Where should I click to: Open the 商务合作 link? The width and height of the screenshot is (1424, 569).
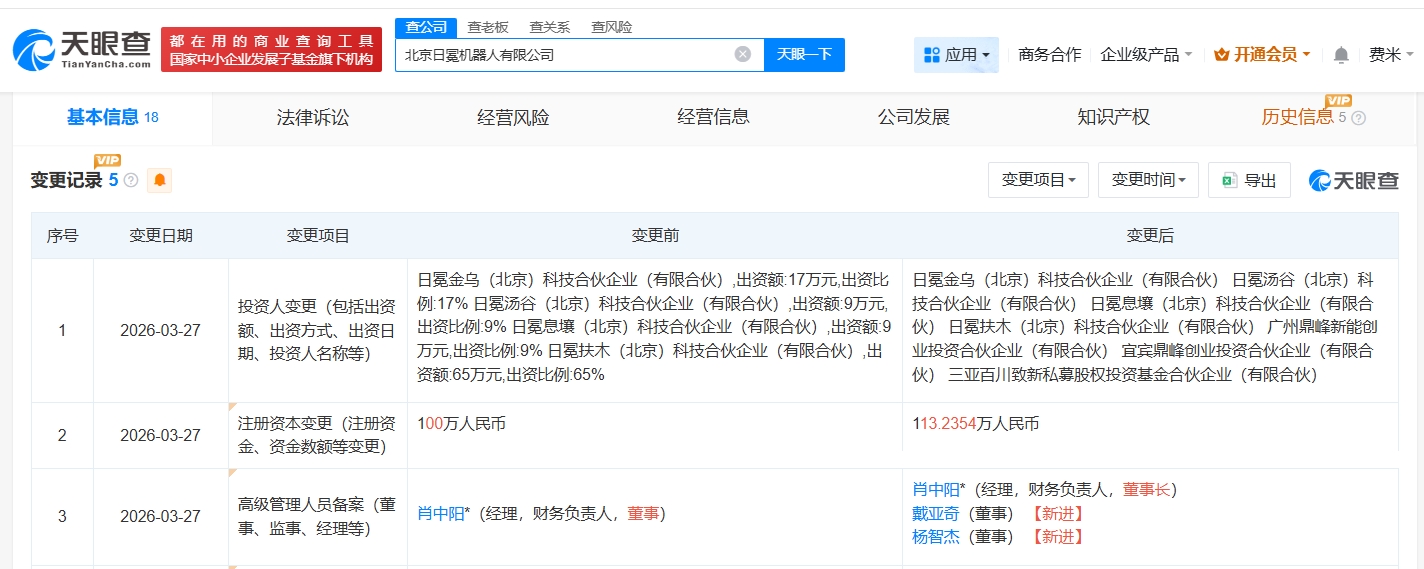[1049, 55]
